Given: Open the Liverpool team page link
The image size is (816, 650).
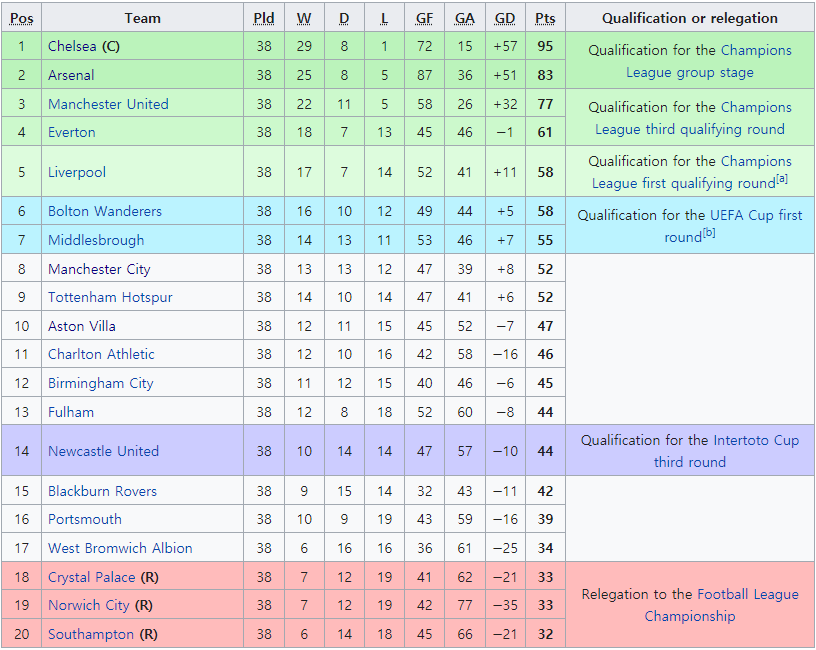Looking at the screenshot, I should click(77, 172).
